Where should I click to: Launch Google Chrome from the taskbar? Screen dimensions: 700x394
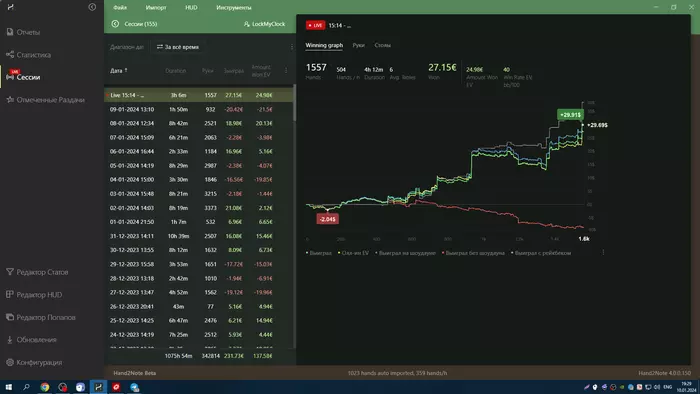tap(45, 387)
